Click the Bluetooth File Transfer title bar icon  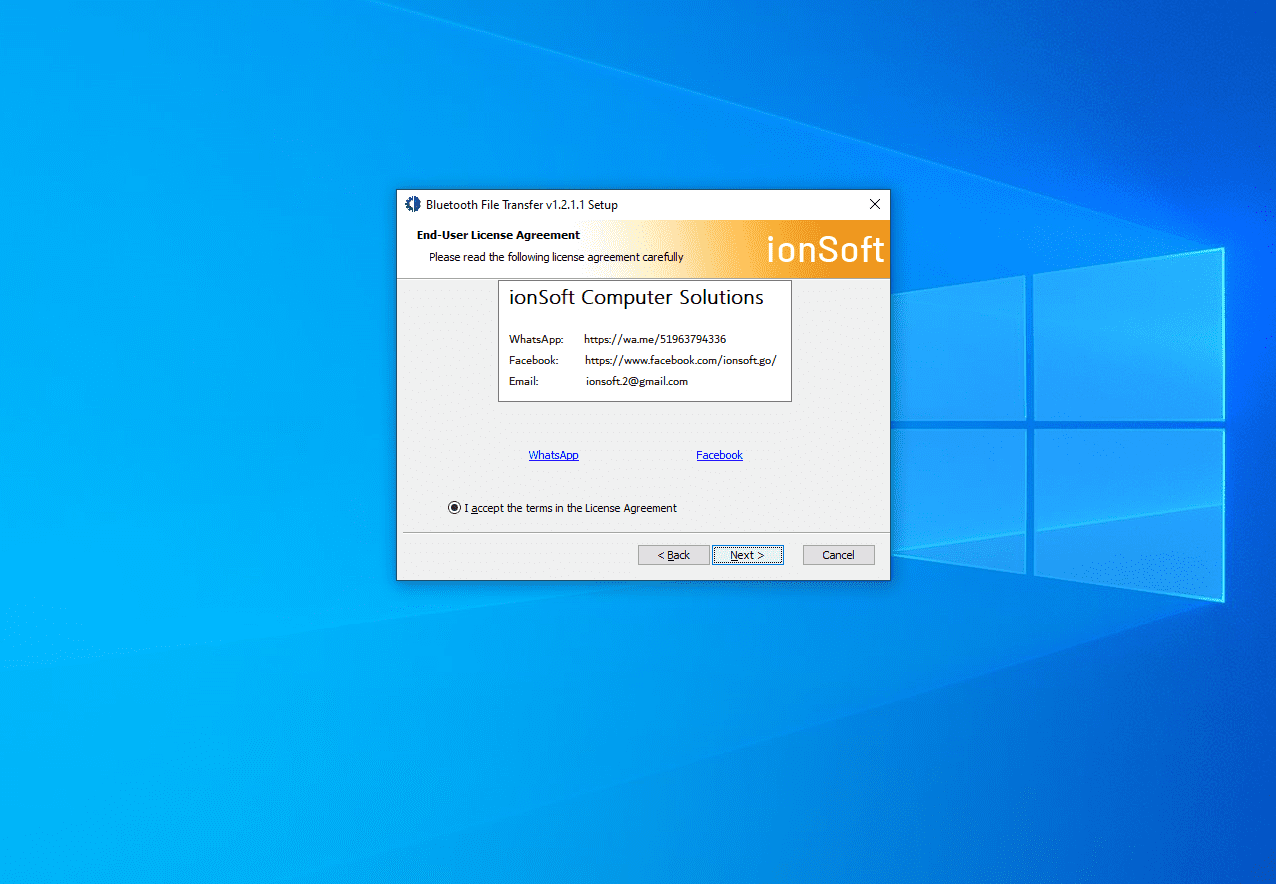[413, 204]
